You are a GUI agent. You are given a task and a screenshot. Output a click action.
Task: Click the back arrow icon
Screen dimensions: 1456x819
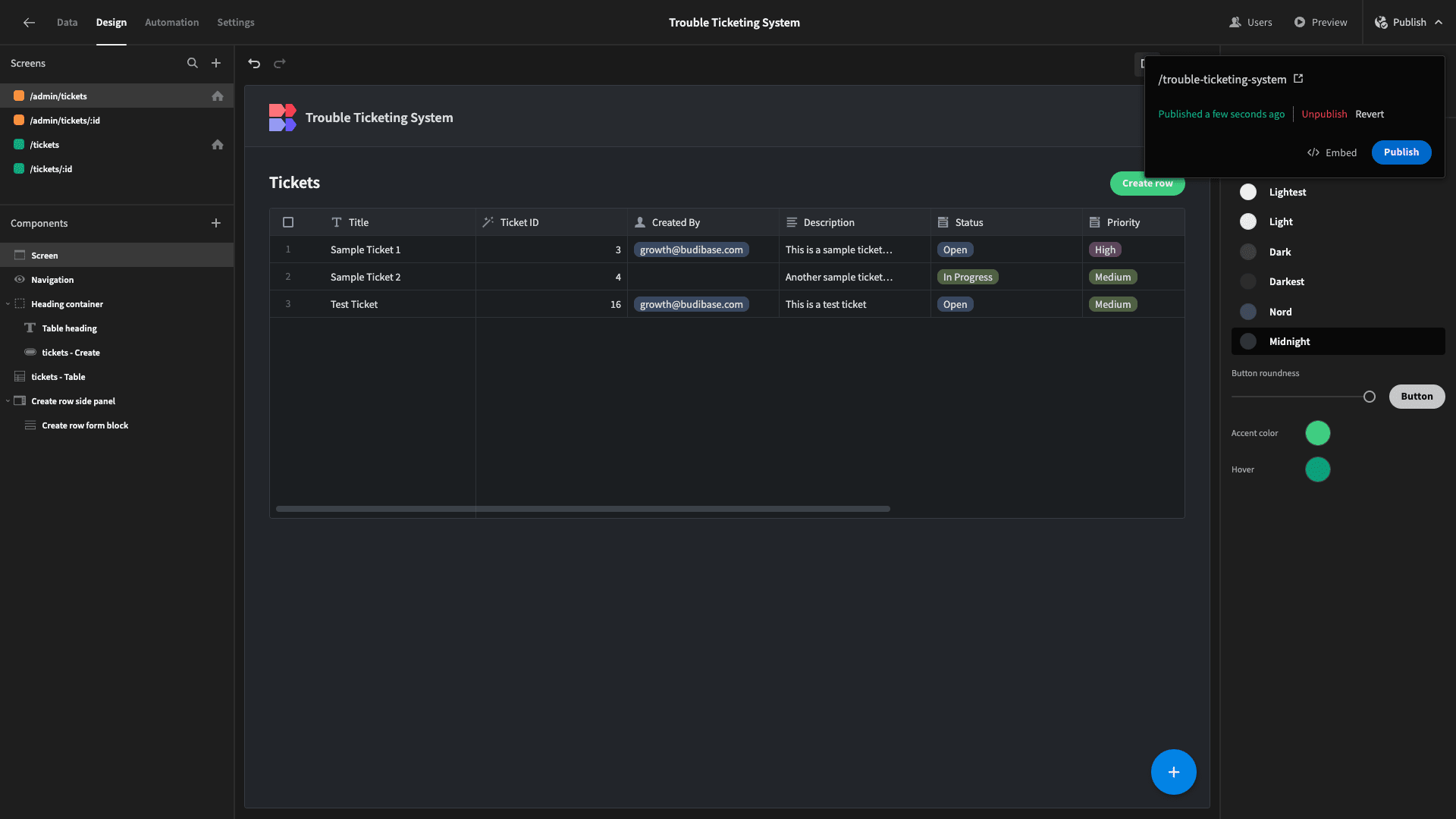click(x=29, y=23)
